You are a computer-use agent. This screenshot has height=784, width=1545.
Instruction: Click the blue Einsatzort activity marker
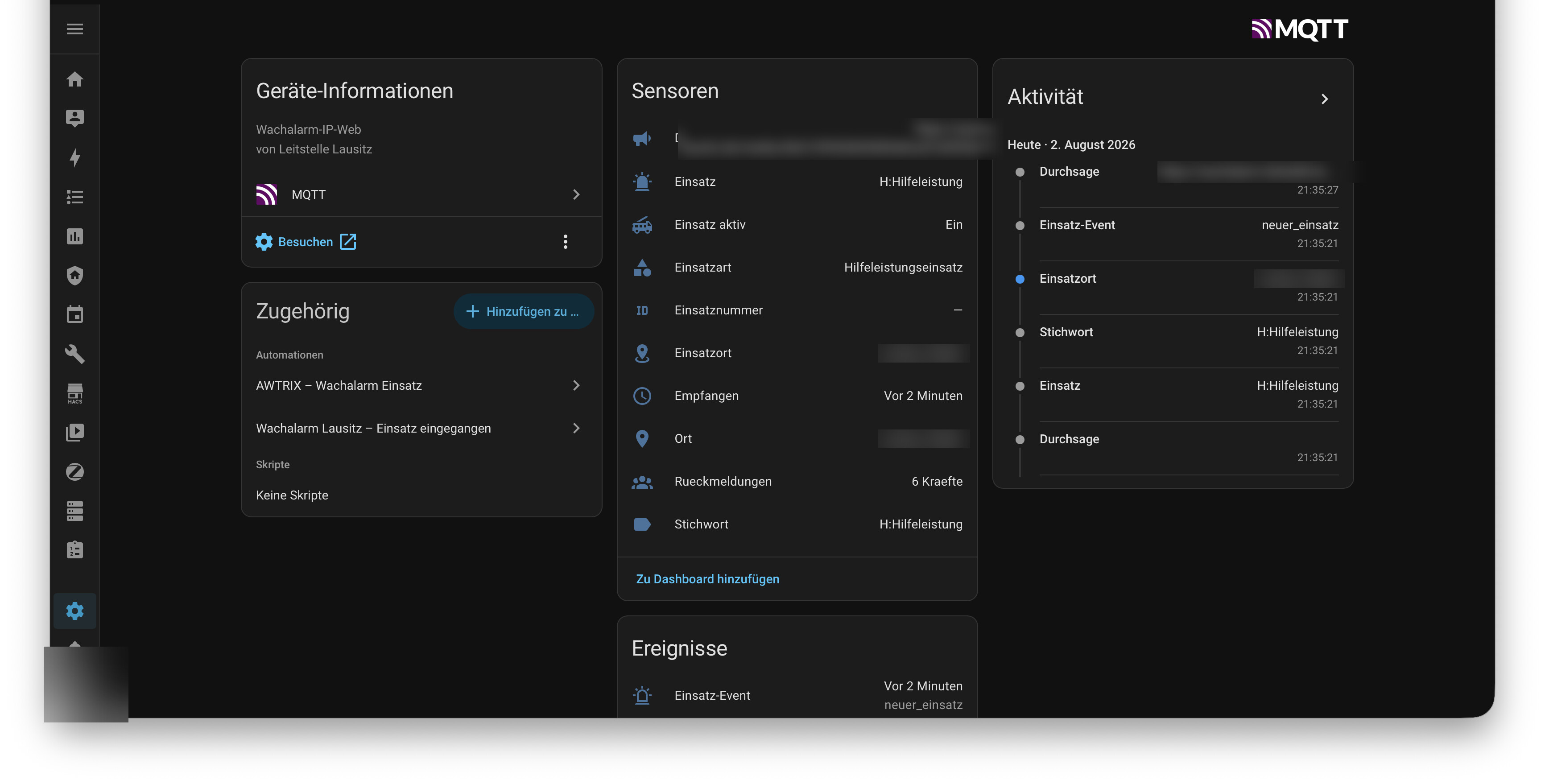[x=1020, y=279]
